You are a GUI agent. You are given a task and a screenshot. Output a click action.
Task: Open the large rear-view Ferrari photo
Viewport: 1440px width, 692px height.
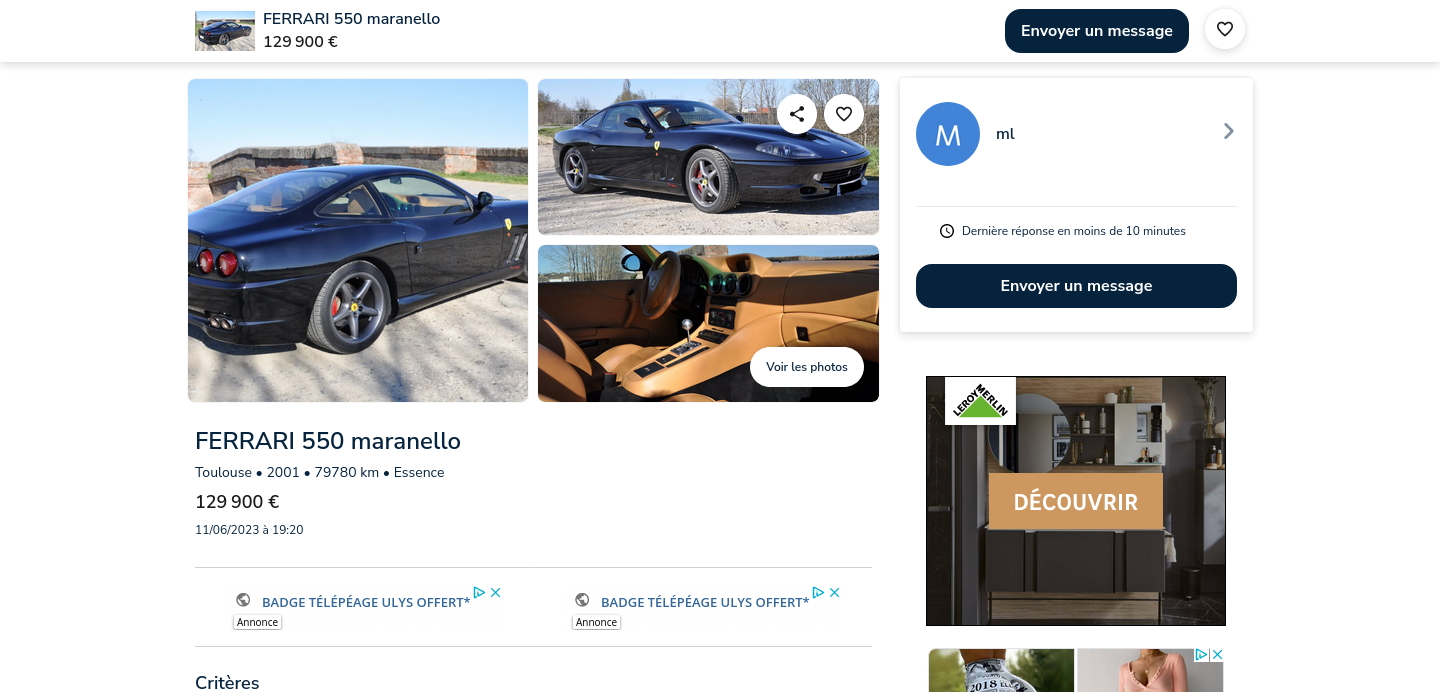[358, 240]
